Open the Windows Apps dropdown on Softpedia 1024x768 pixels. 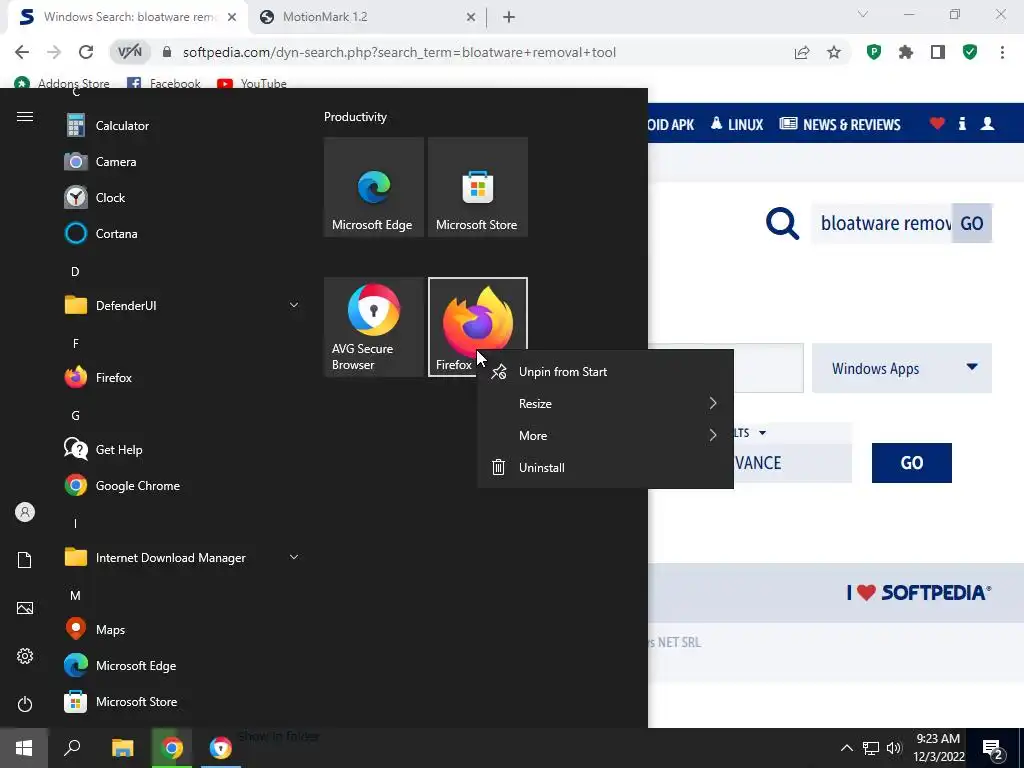pos(902,368)
